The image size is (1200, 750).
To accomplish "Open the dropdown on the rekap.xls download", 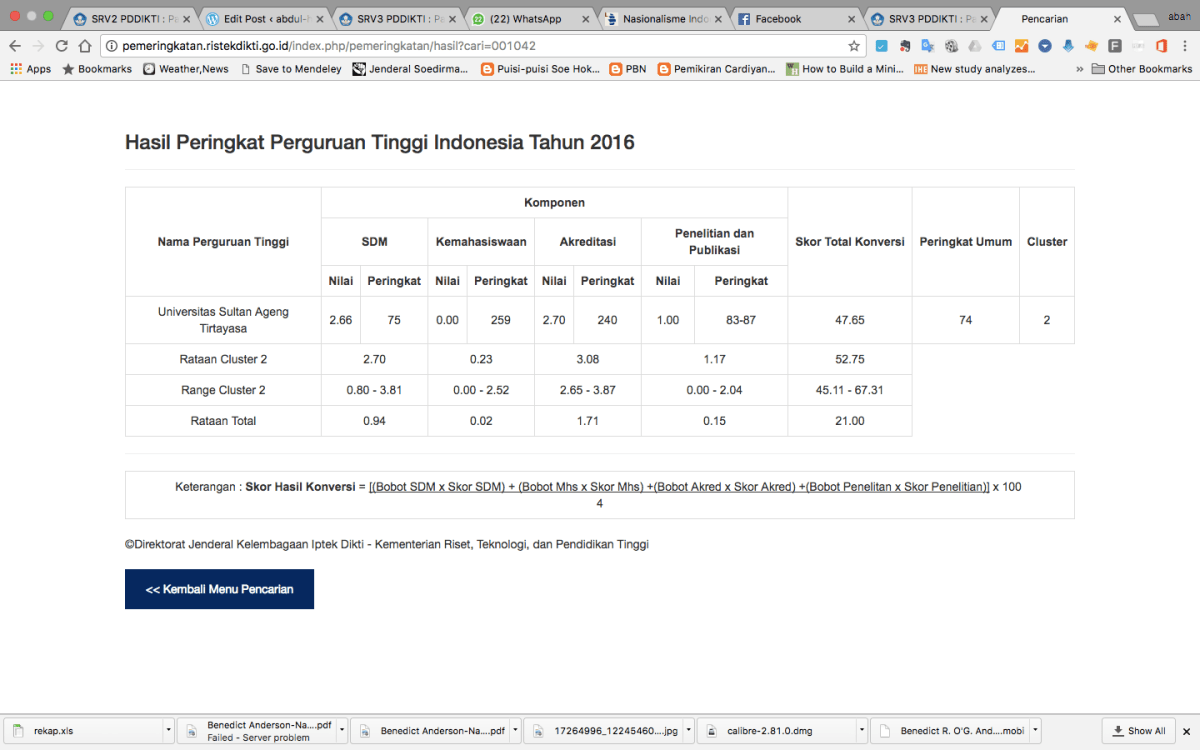I will click(x=168, y=731).
